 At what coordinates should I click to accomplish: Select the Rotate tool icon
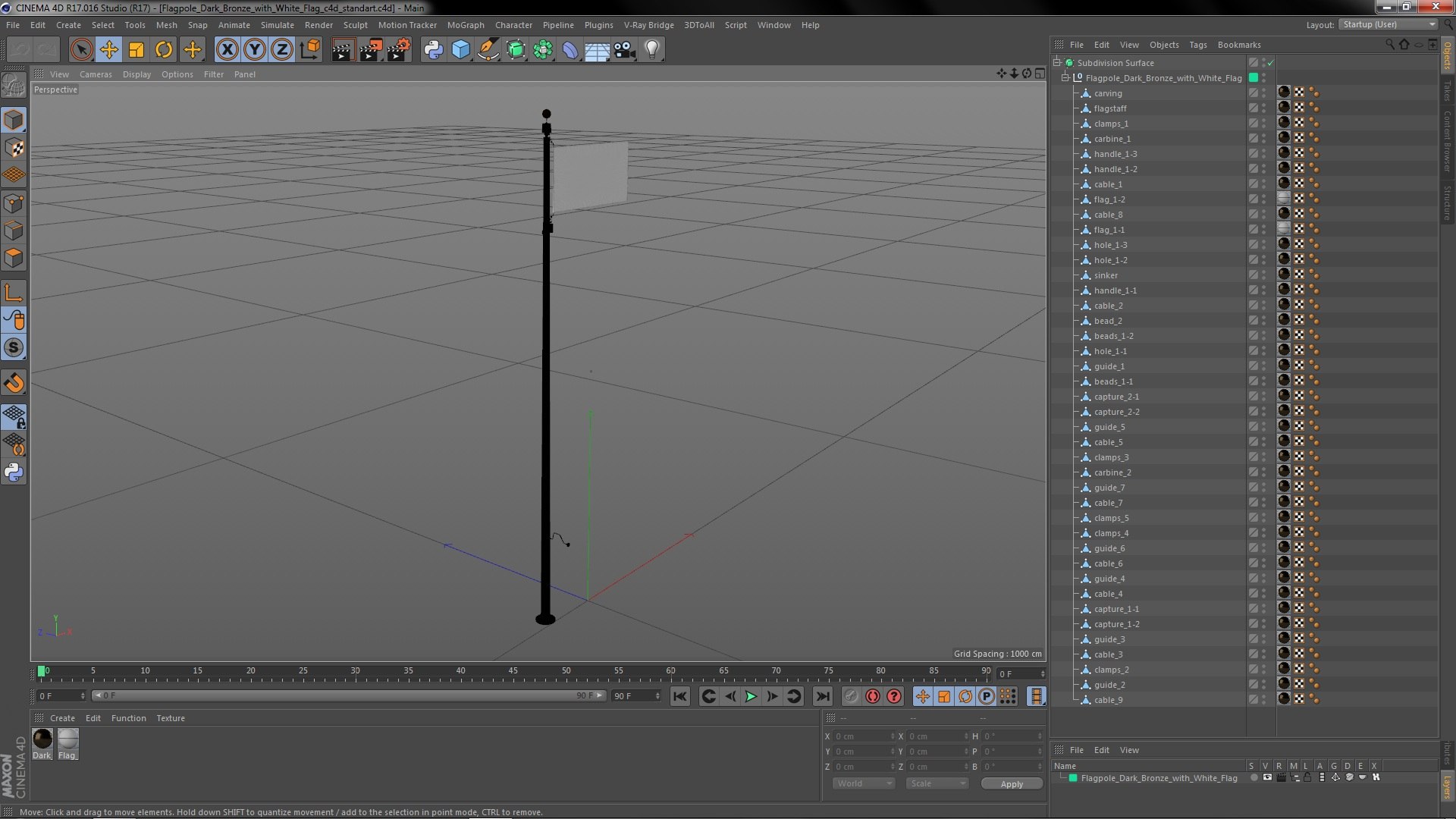point(164,50)
